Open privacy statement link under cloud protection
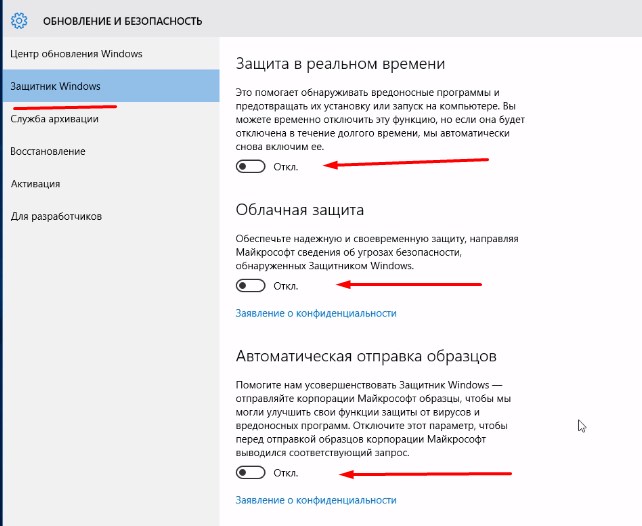 [316, 313]
